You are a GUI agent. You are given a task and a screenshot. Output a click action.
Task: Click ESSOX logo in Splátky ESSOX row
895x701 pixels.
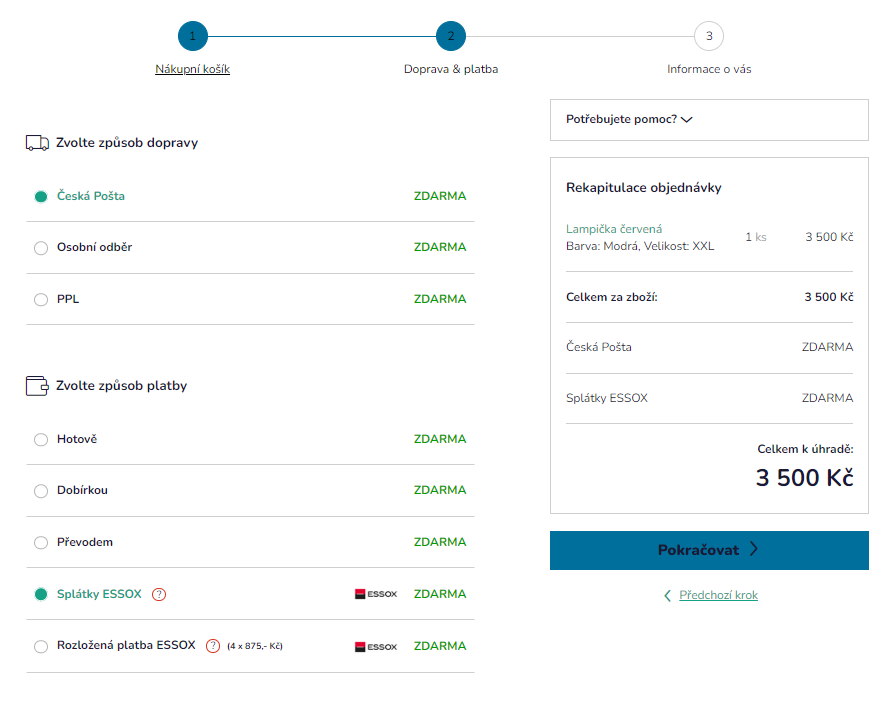click(376, 594)
